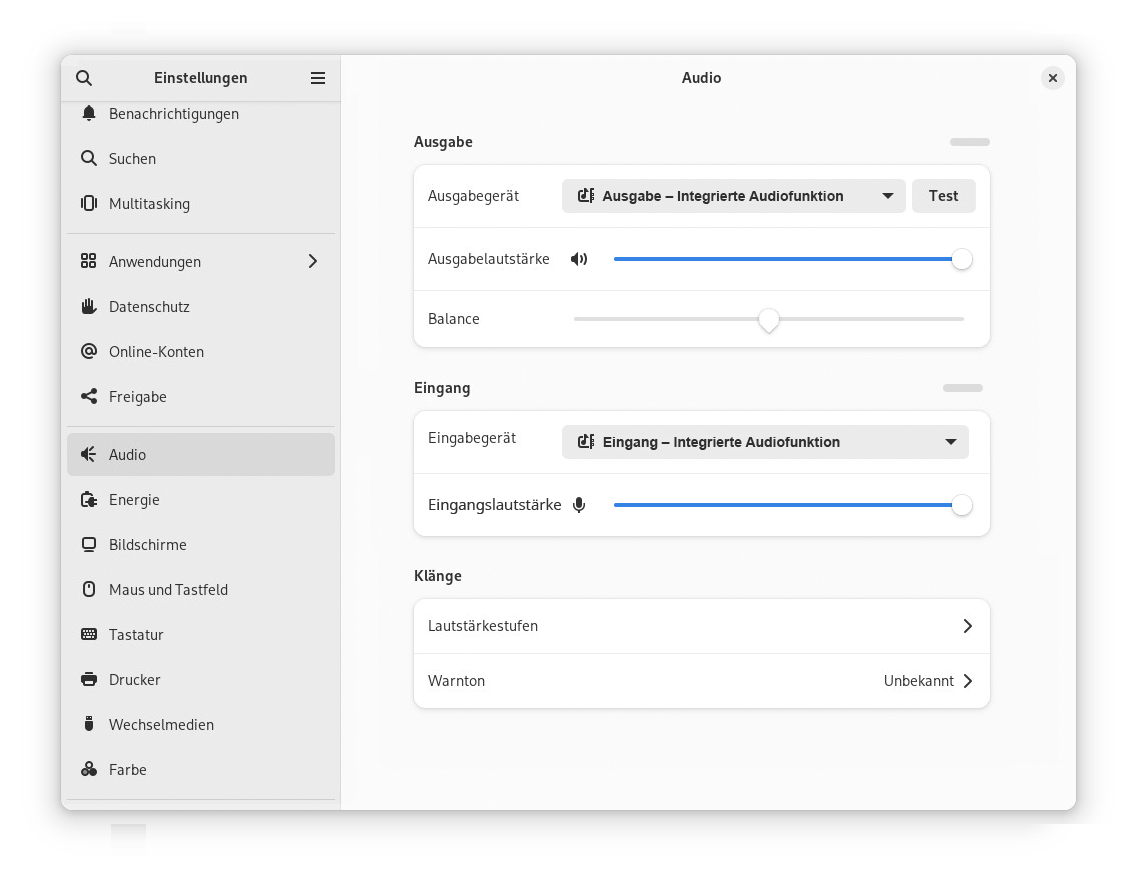The width and height of the screenshot is (1136, 877).
Task: Select Maus und Tastfeld in the sidebar
Action: point(168,590)
